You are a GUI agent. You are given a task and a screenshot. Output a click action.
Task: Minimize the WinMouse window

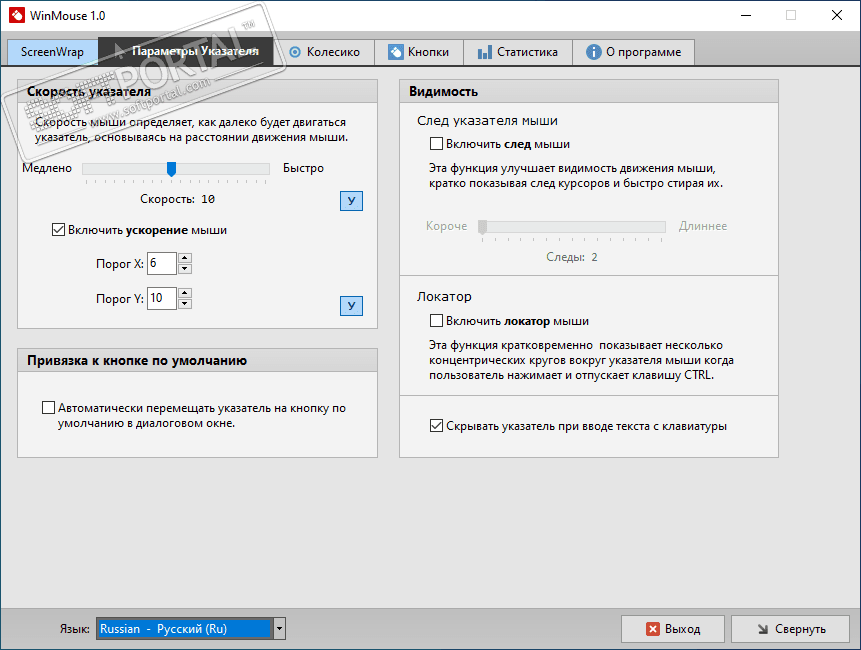click(746, 15)
